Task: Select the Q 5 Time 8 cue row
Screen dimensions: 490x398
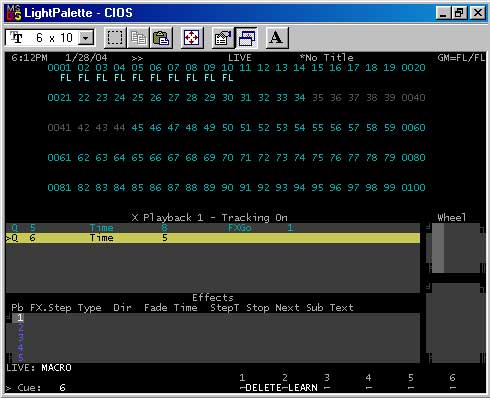Action: point(213,228)
